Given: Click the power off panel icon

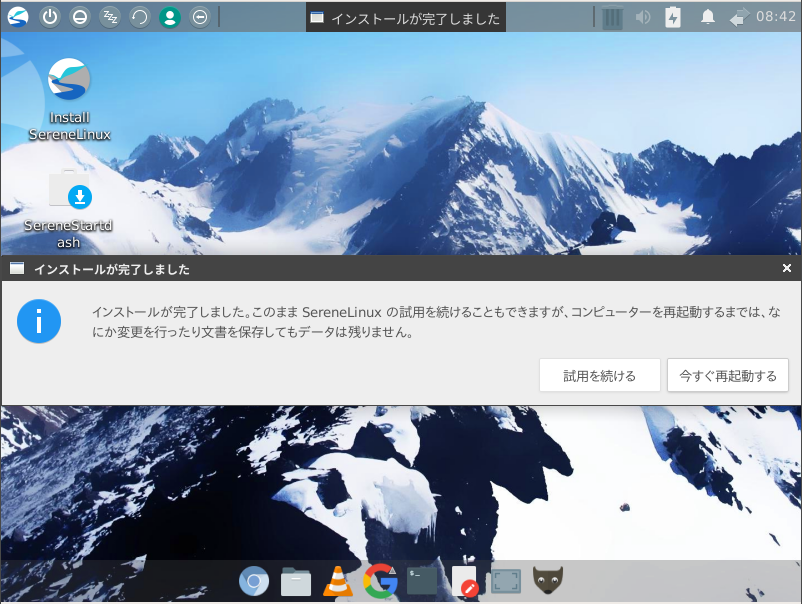Looking at the screenshot, I should pyautogui.click(x=50, y=17).
